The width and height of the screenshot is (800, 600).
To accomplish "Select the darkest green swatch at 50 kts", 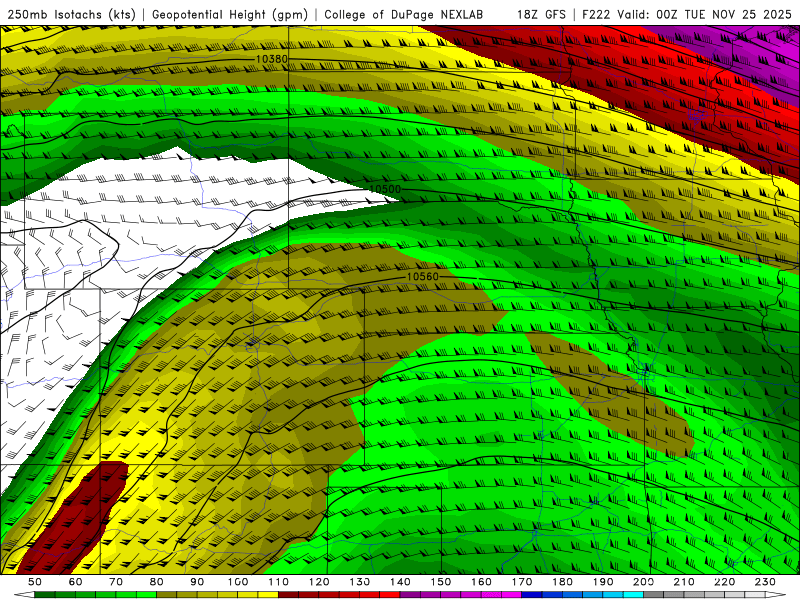I will (x=45, y=595).
